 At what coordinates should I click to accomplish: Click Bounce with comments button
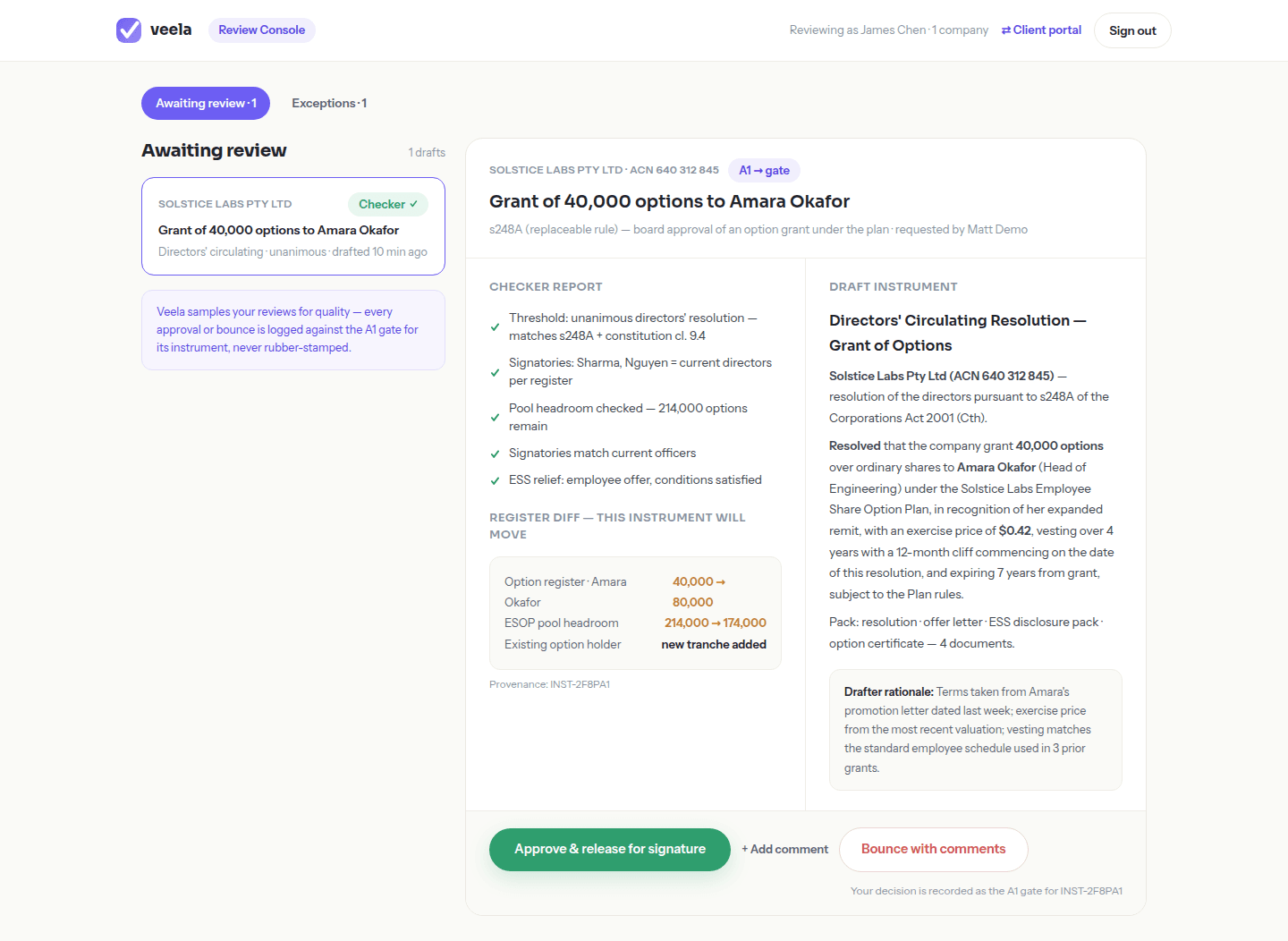tap(933, 850)
